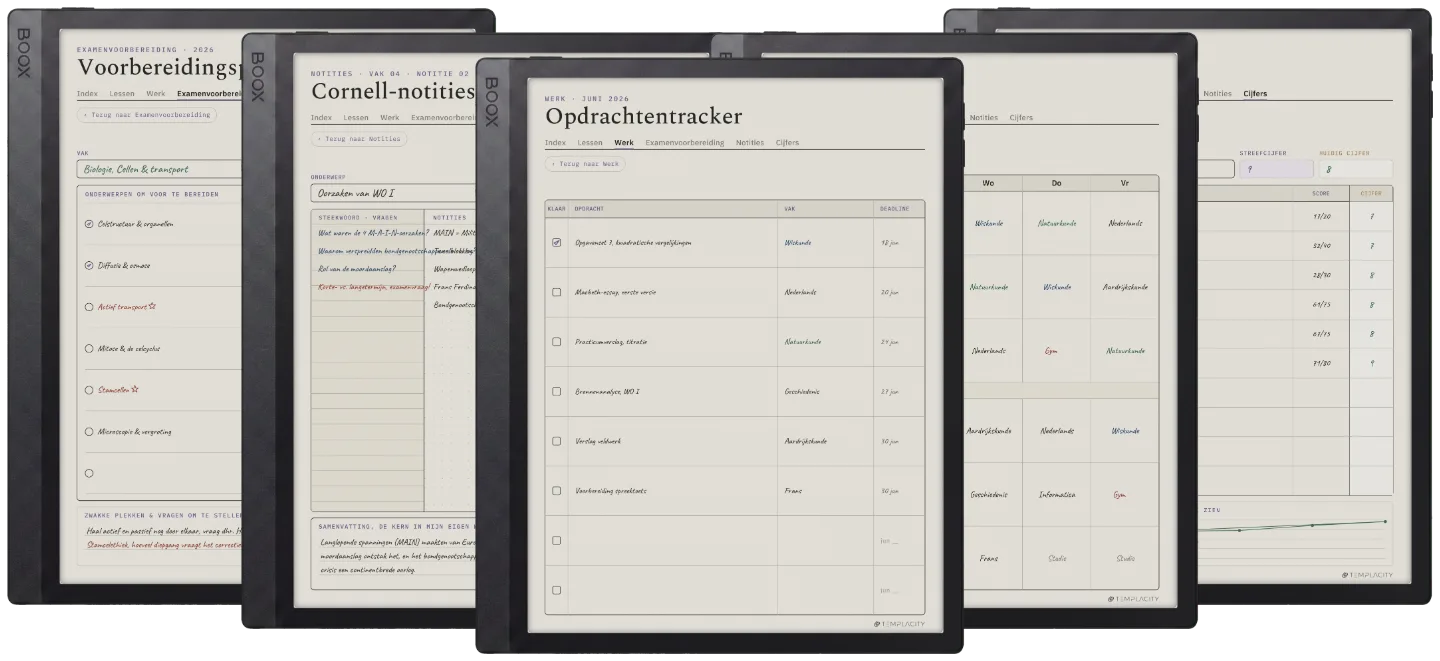Go back via the Terug naar Werk button
Image resolution: width=1440 pixels, height=661 pixels.
[x=585, y=163]
